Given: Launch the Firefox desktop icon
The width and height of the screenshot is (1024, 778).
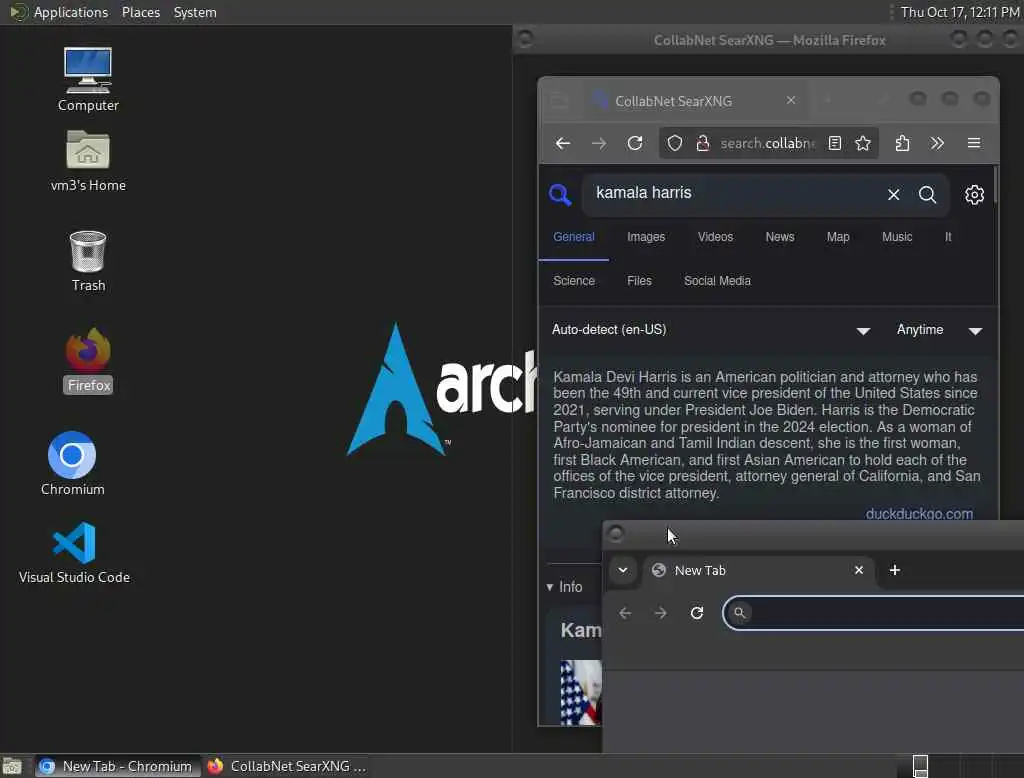Looking at the screenshot, I should coord(88,360).
